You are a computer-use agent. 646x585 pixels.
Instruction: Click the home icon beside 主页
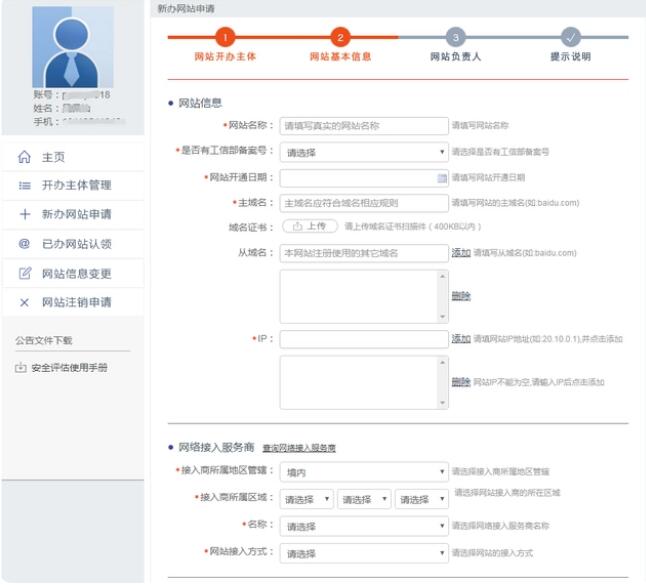[24, 157]
